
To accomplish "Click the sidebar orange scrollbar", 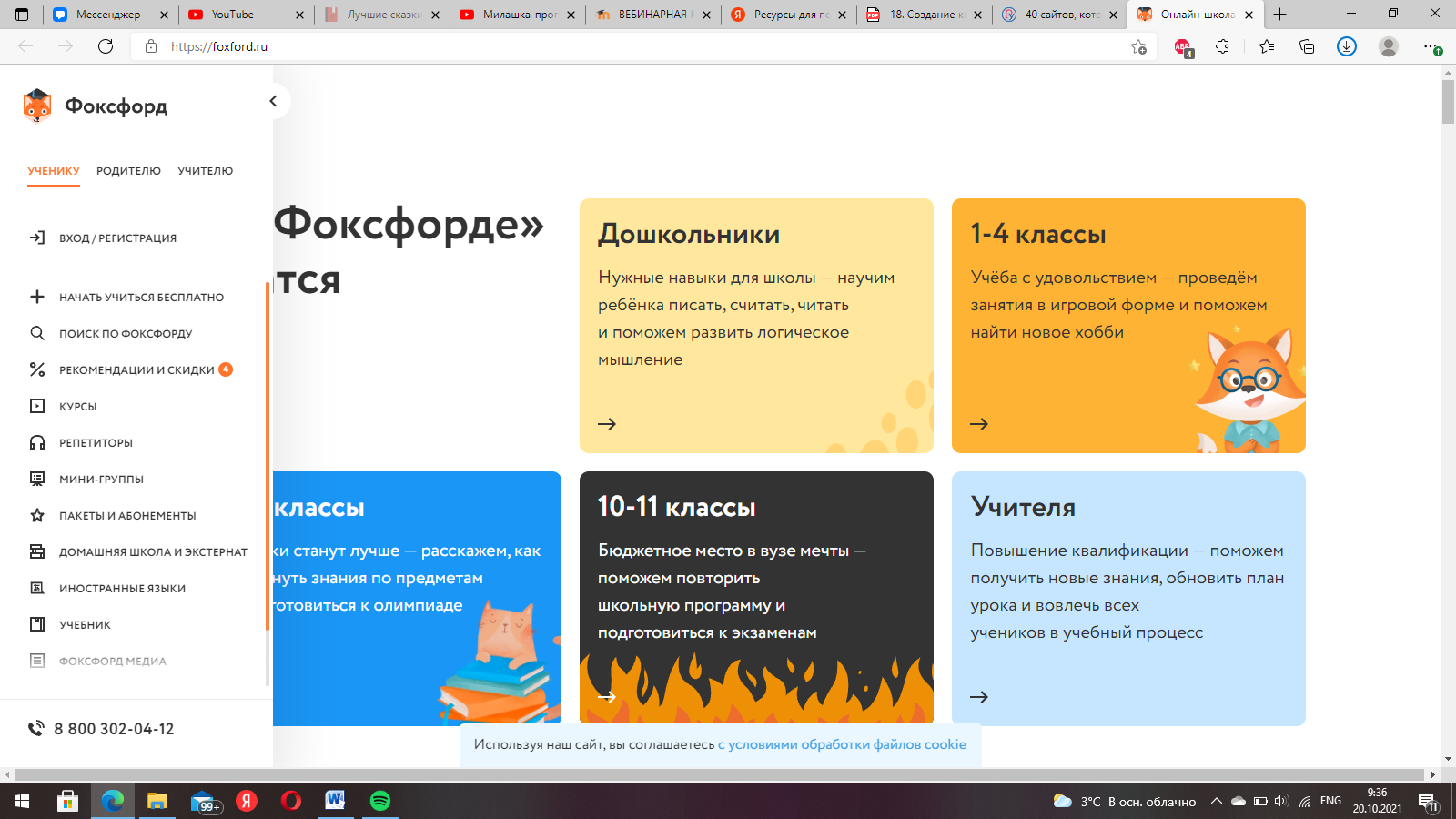I will (268, 455).
